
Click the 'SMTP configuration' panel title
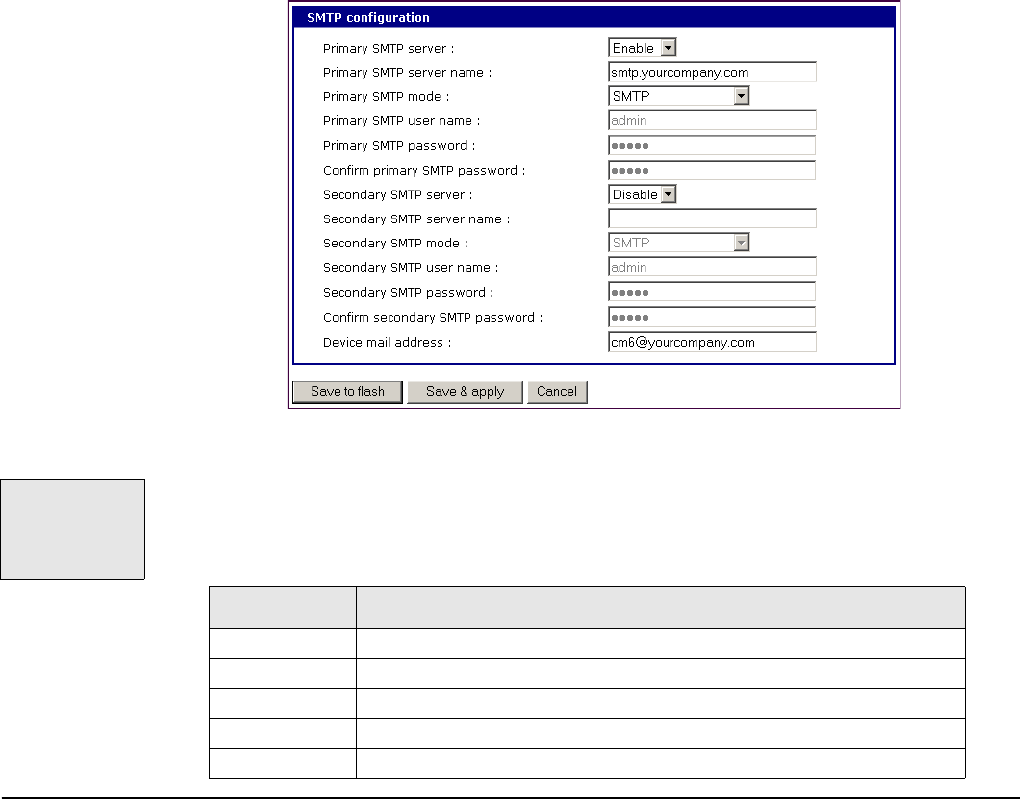pyautogui.click(x=368, y=18)
